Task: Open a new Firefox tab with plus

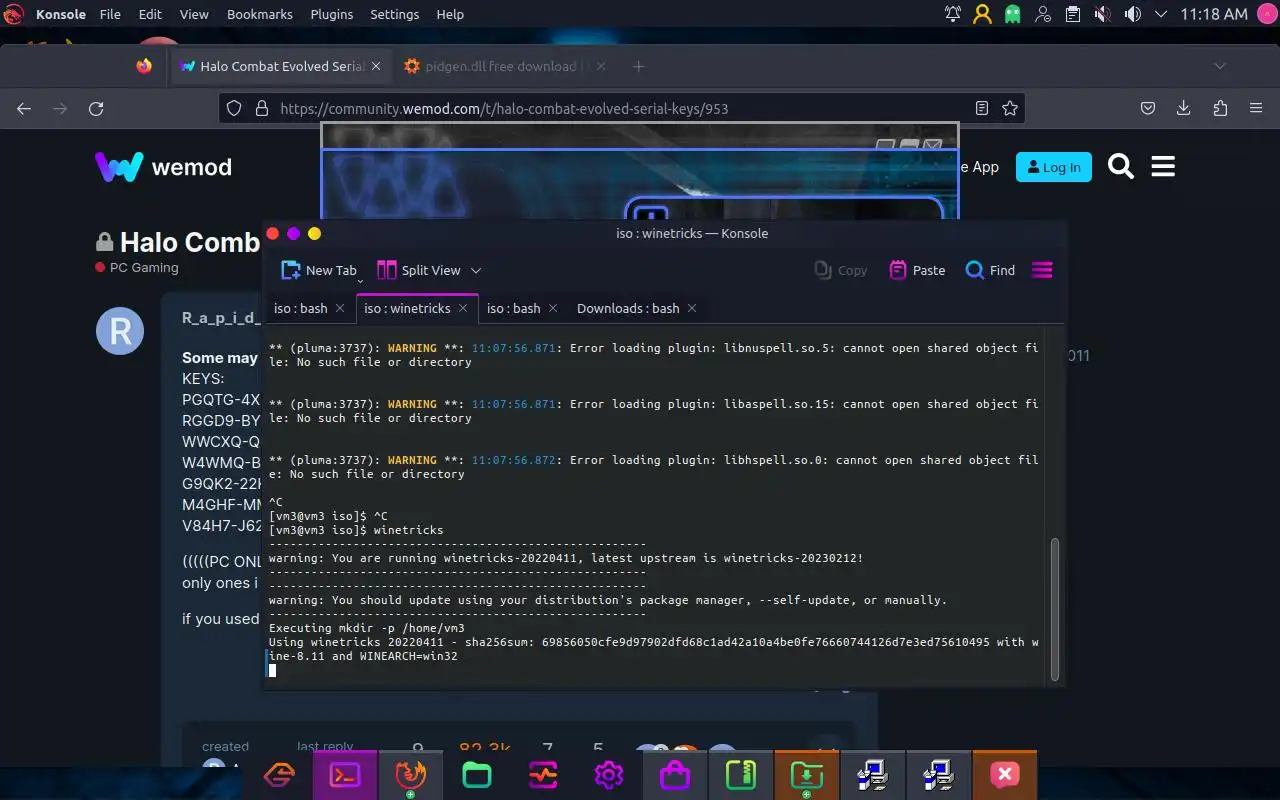Action: 638,66
